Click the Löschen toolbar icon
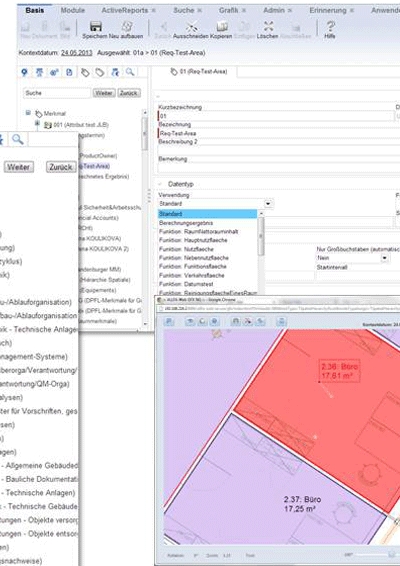The image size is (400, 566). 268,27
